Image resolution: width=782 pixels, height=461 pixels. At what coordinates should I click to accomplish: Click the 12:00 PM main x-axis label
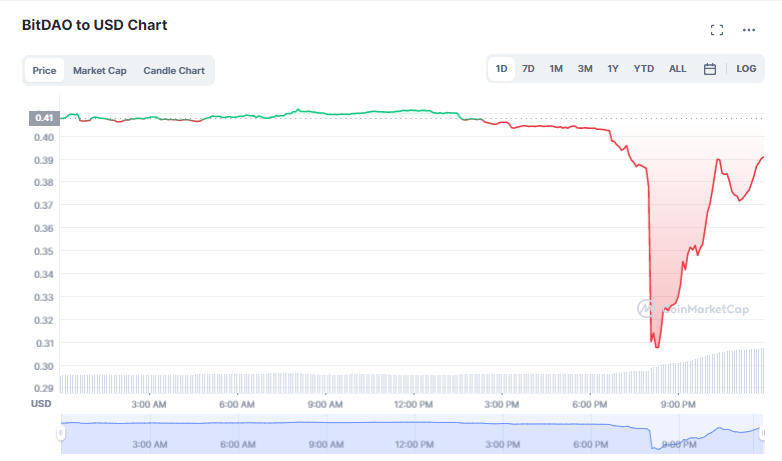[413, 405]
